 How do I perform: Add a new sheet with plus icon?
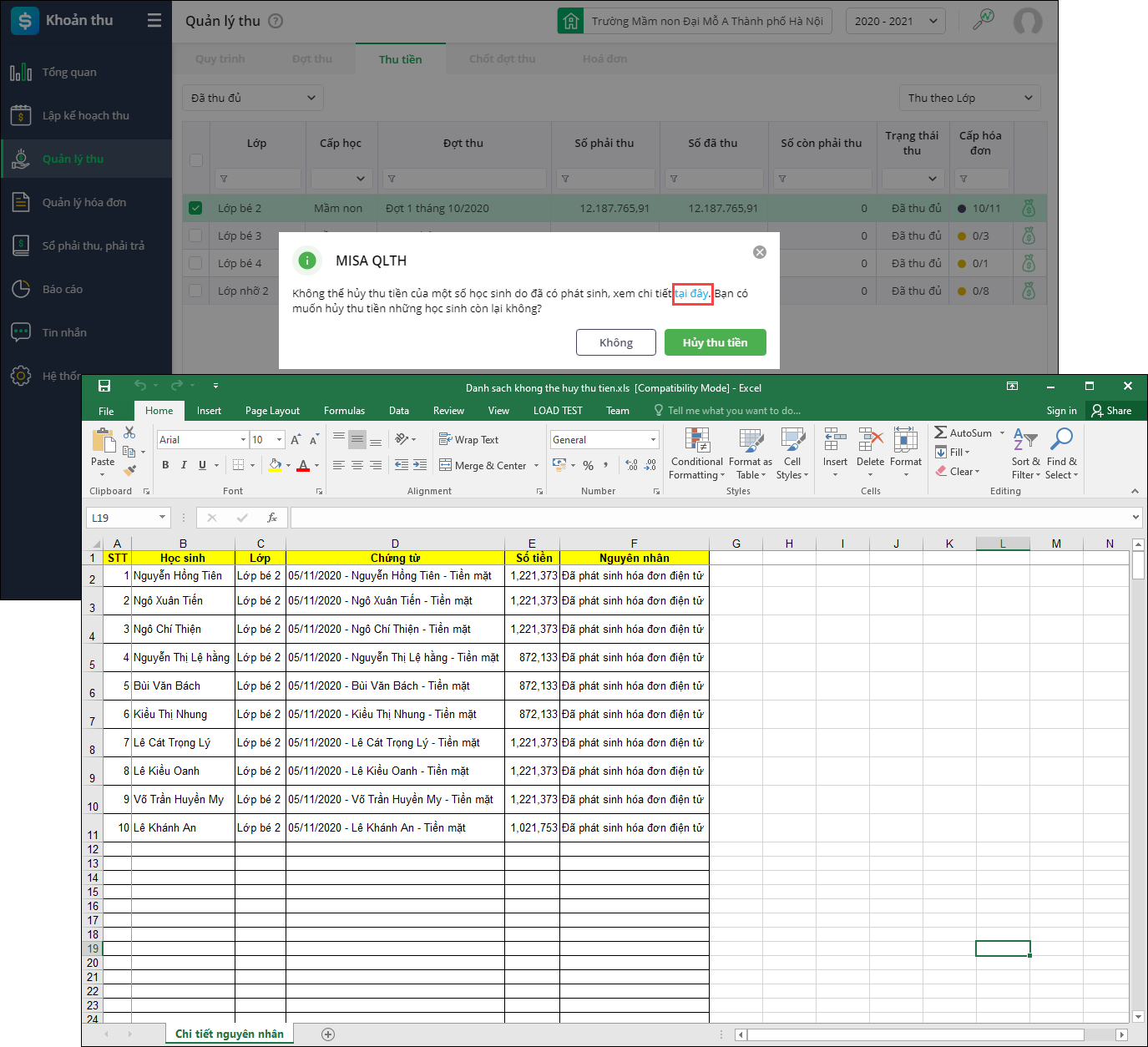tap(328, 1034)
